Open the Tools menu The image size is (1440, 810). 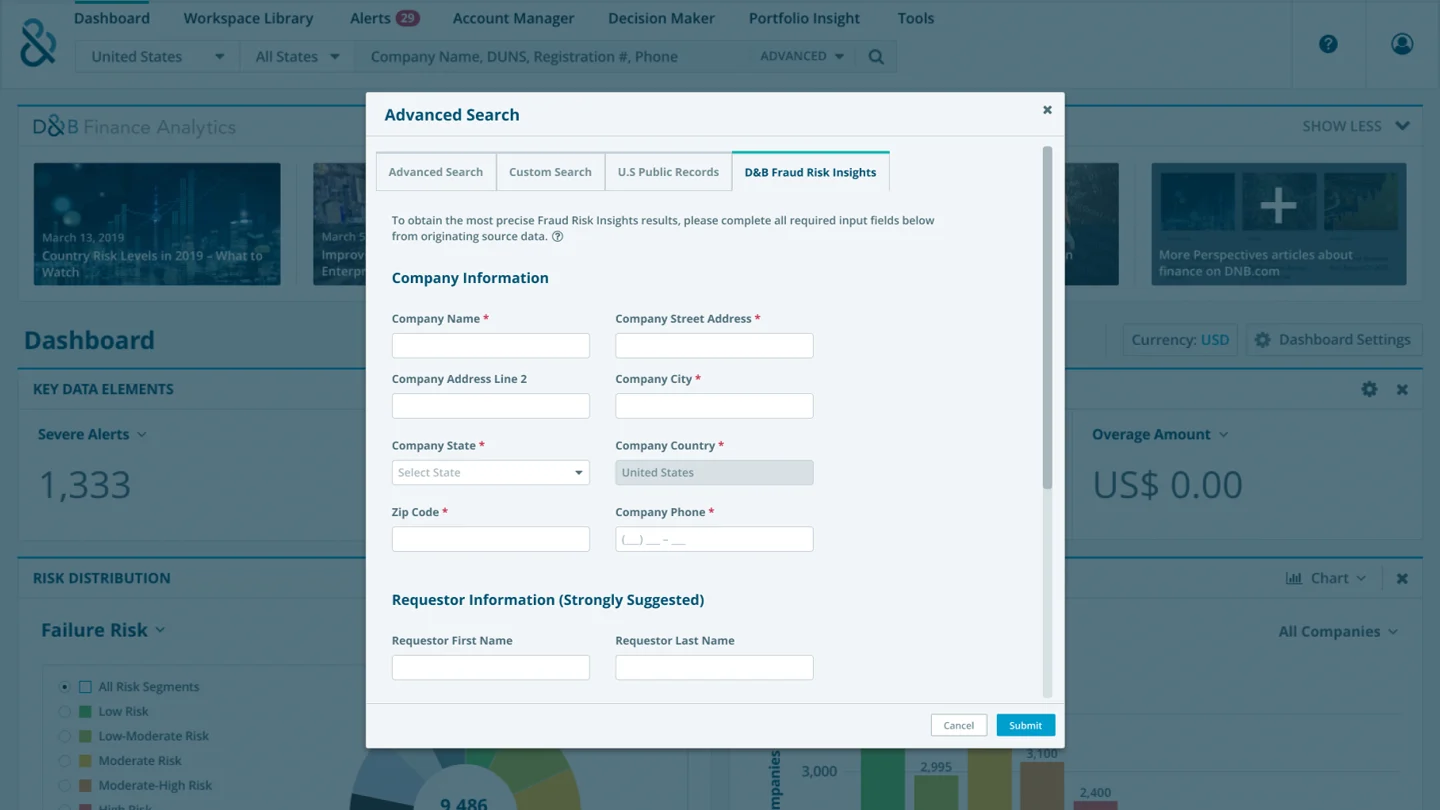pyautogui.click(x=915, y=18)
